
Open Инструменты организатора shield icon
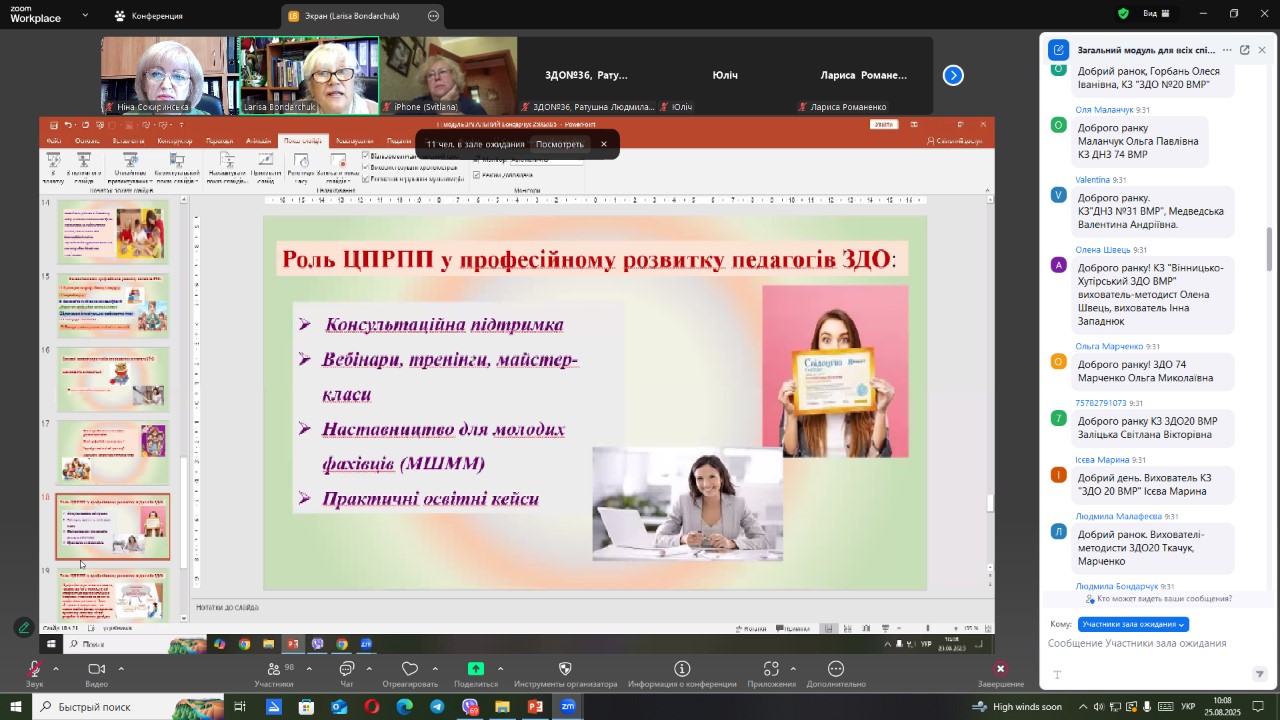point(565,669)
